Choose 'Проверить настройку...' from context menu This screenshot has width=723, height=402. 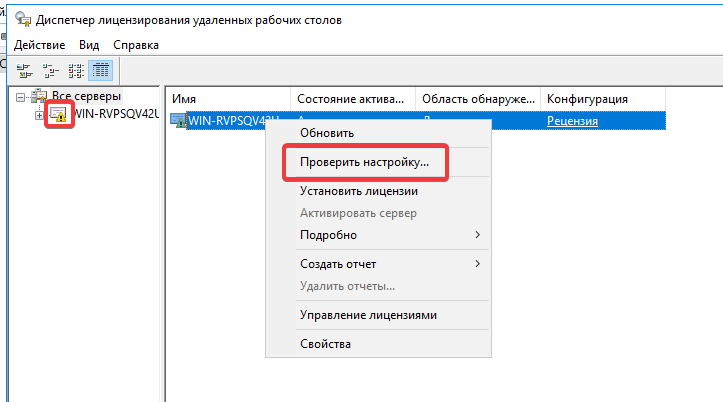tap(364, 161)
